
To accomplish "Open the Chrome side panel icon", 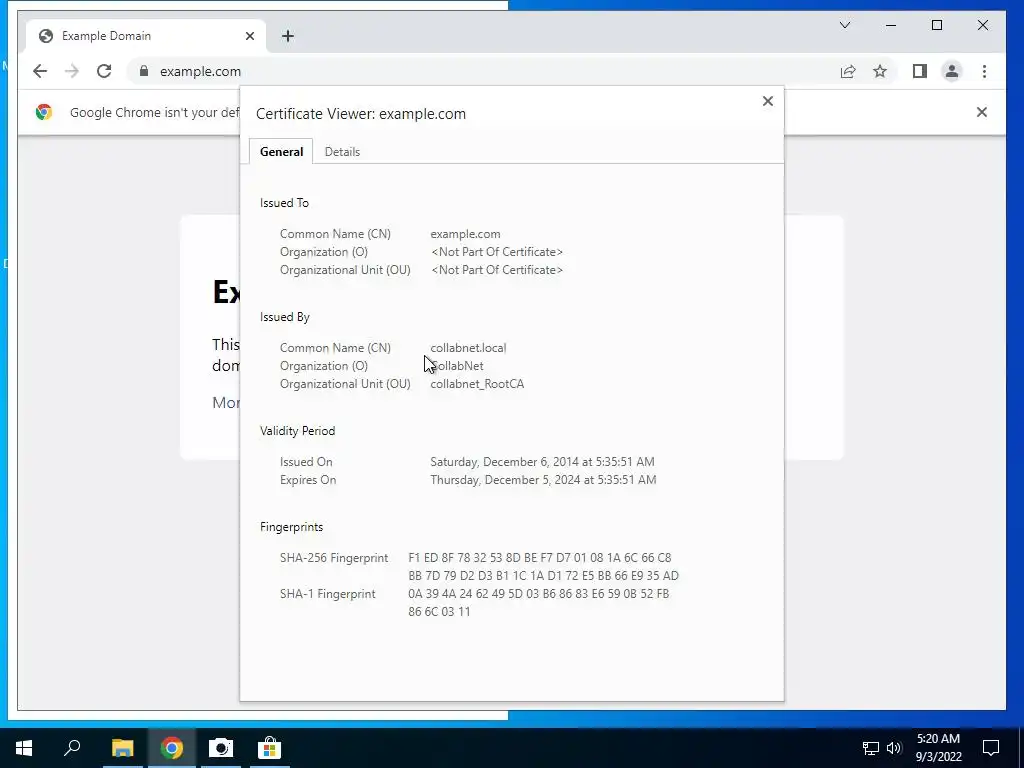I will (x=920, y=71).
